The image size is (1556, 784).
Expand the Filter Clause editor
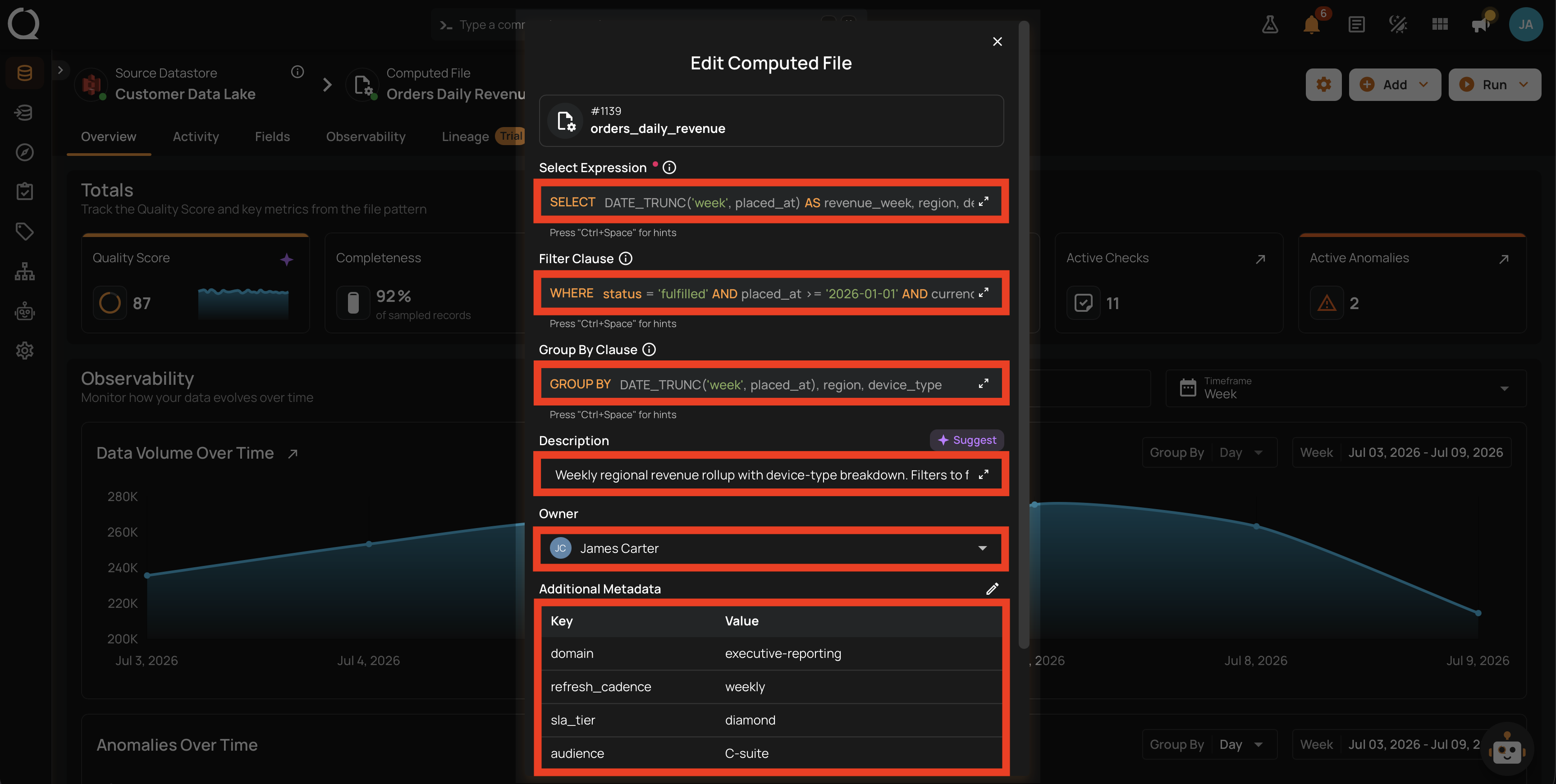tap(984, 293)
